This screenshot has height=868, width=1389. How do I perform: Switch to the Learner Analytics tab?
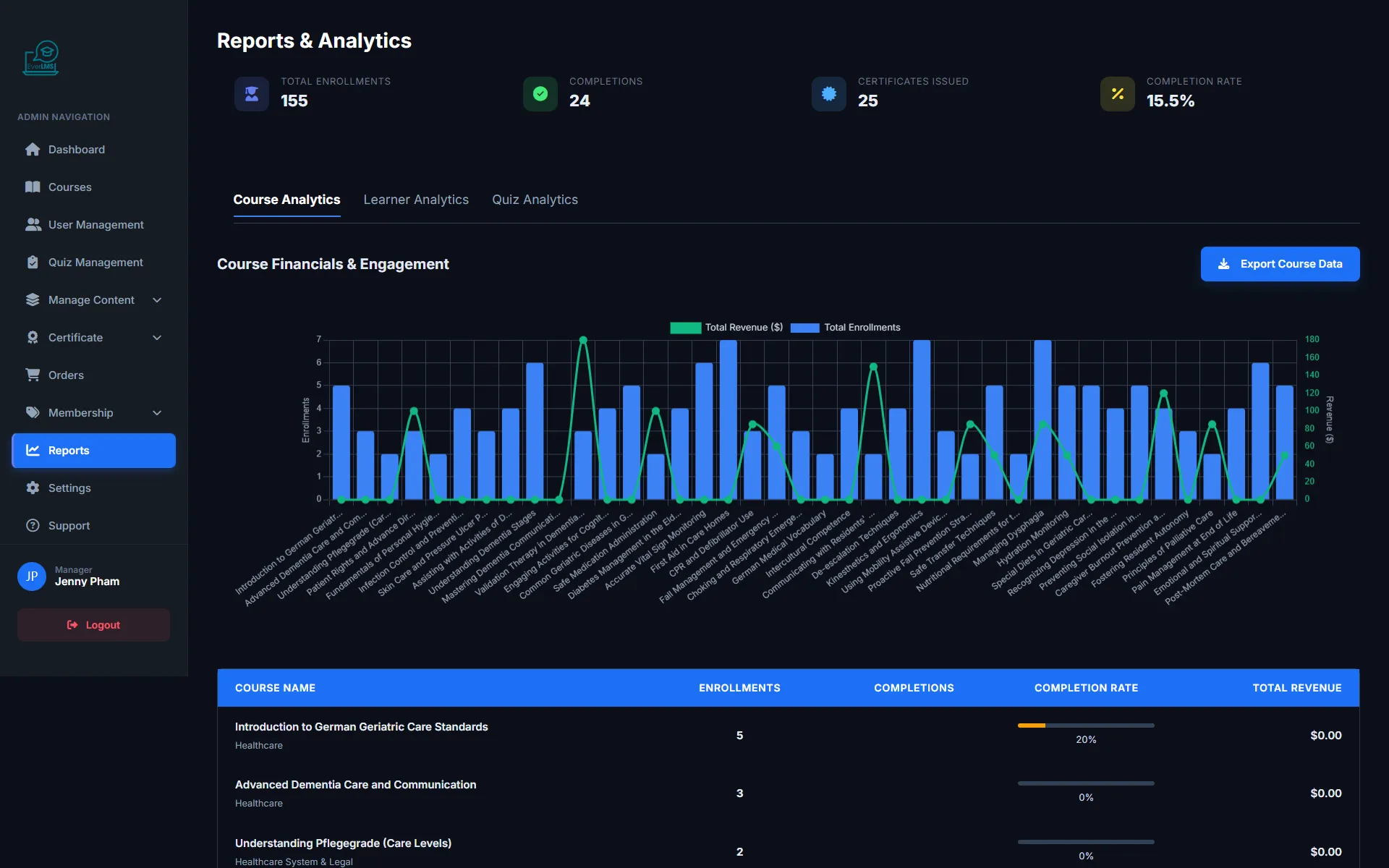416,200
